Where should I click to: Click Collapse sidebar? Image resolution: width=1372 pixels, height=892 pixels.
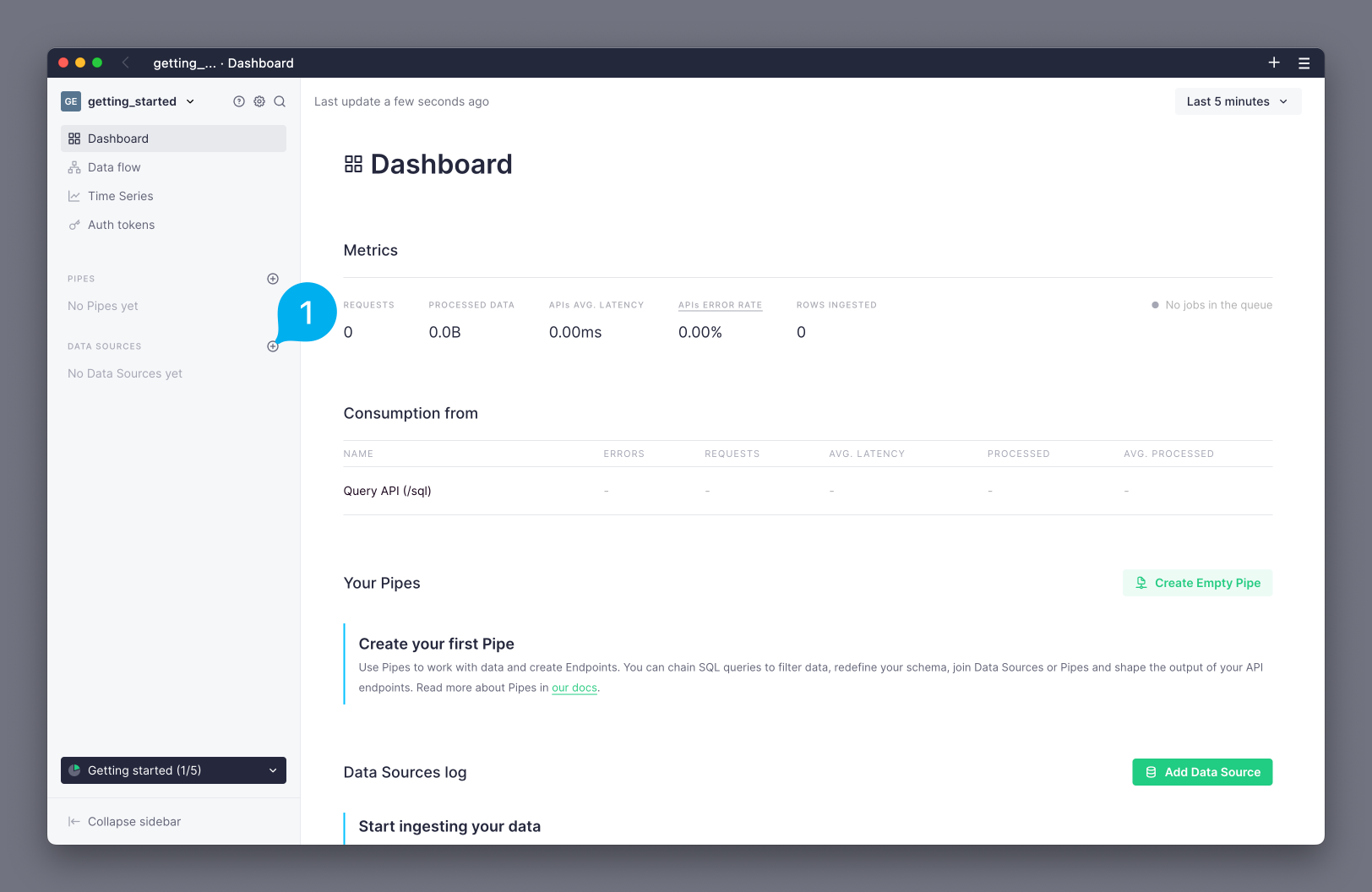click(x=124, y=822)
